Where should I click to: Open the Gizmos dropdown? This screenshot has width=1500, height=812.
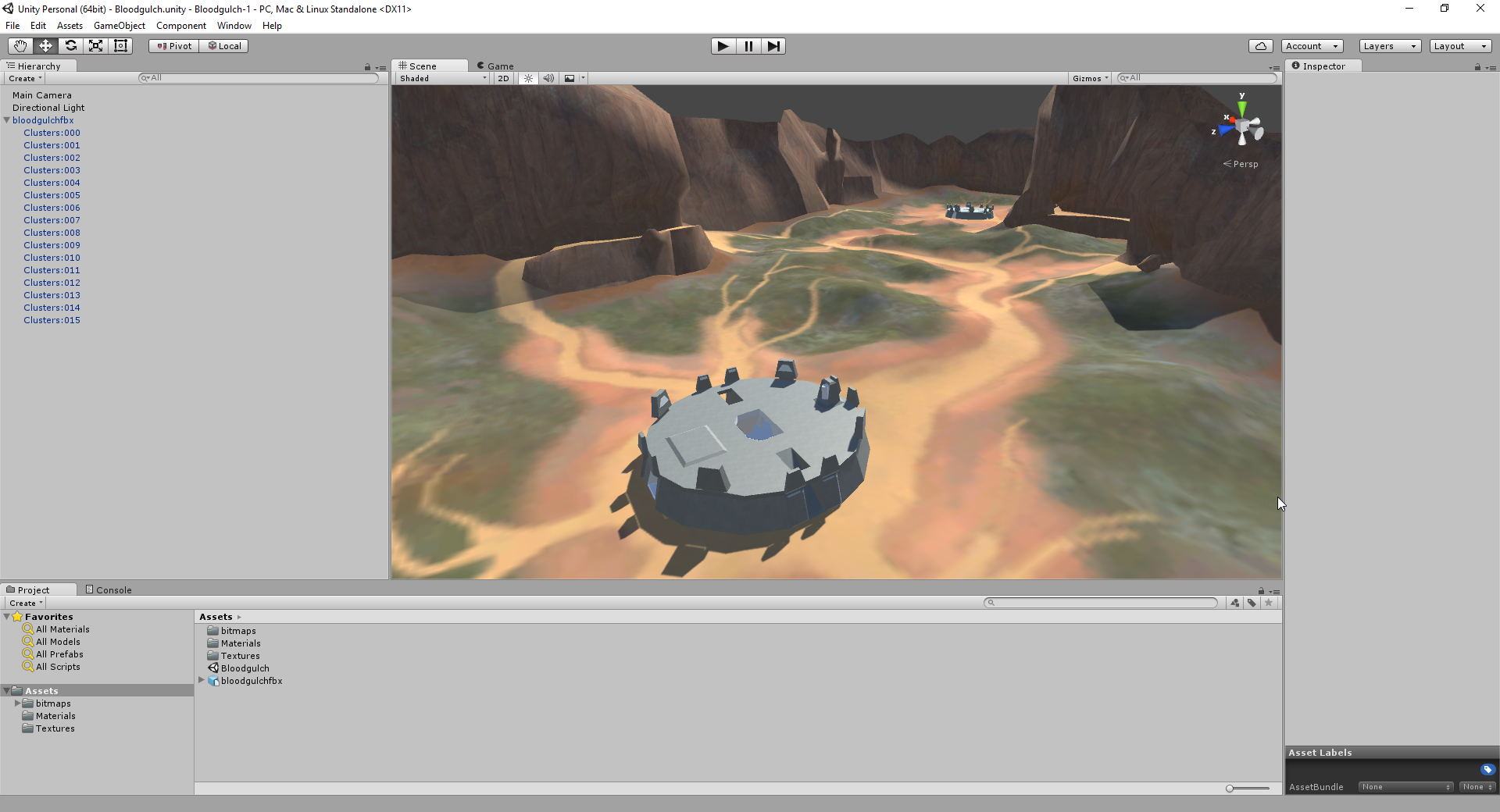(x=1091, y=78)
